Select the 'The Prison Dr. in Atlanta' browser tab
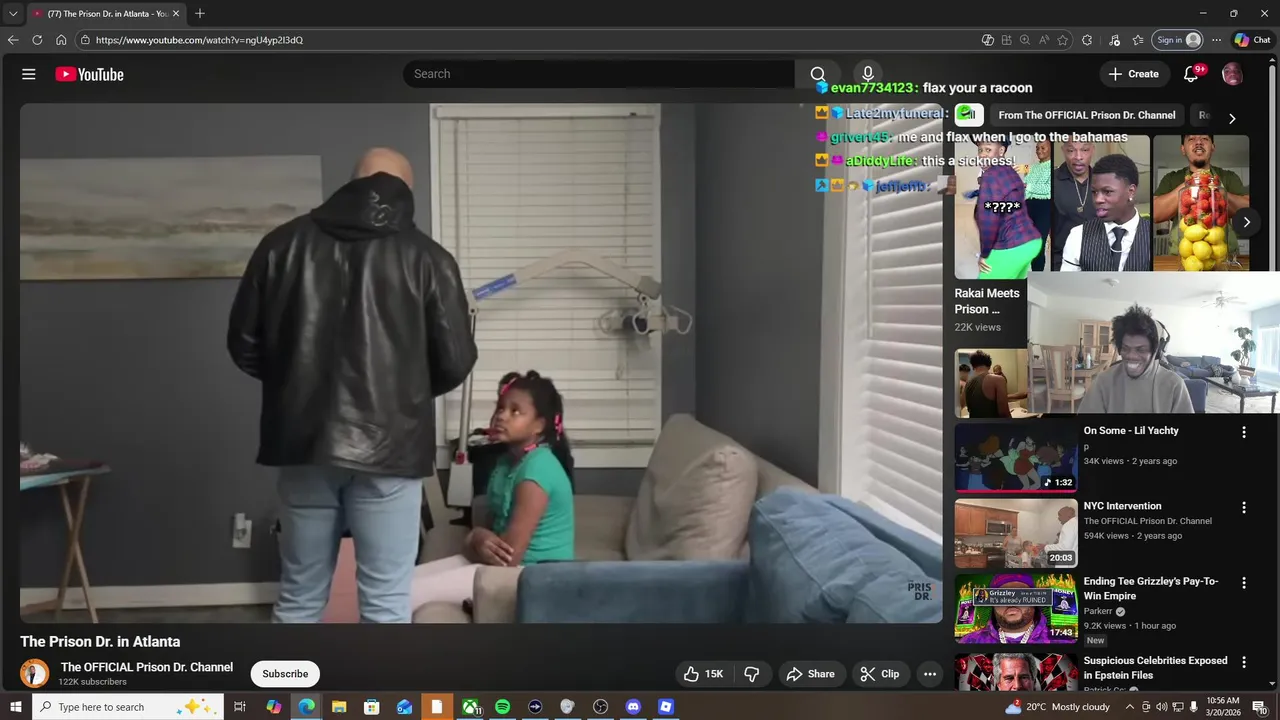 105,14
